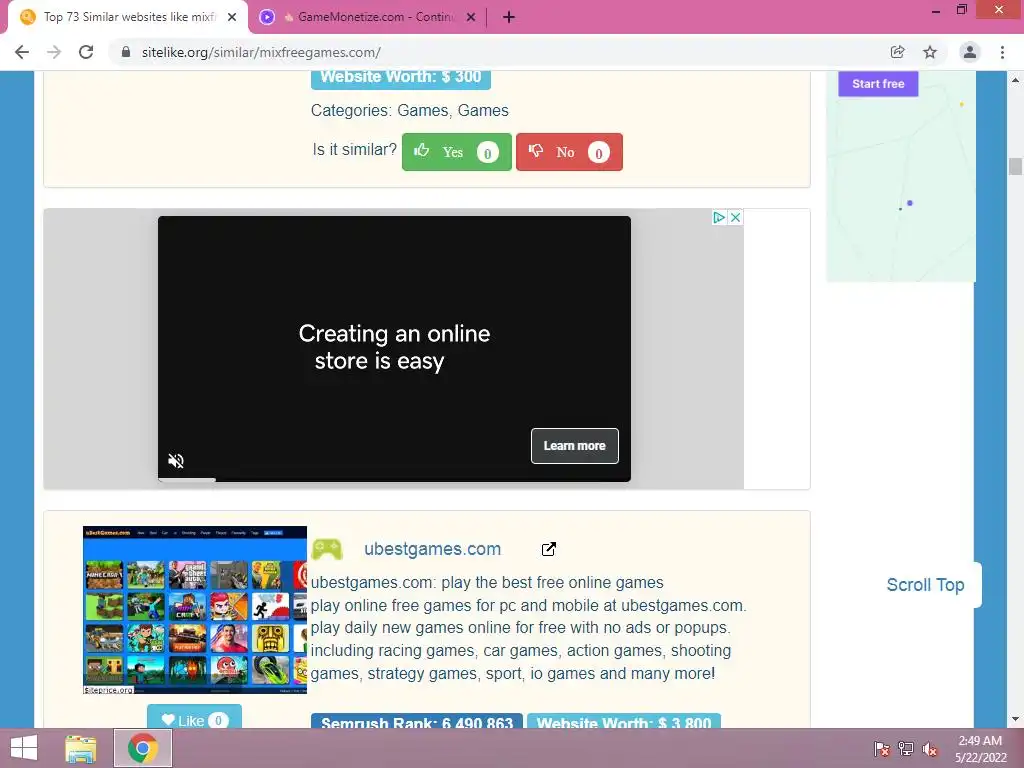Like ubestgames.com with heart button
1024x768 pixels.
click(x=194, y=717)
